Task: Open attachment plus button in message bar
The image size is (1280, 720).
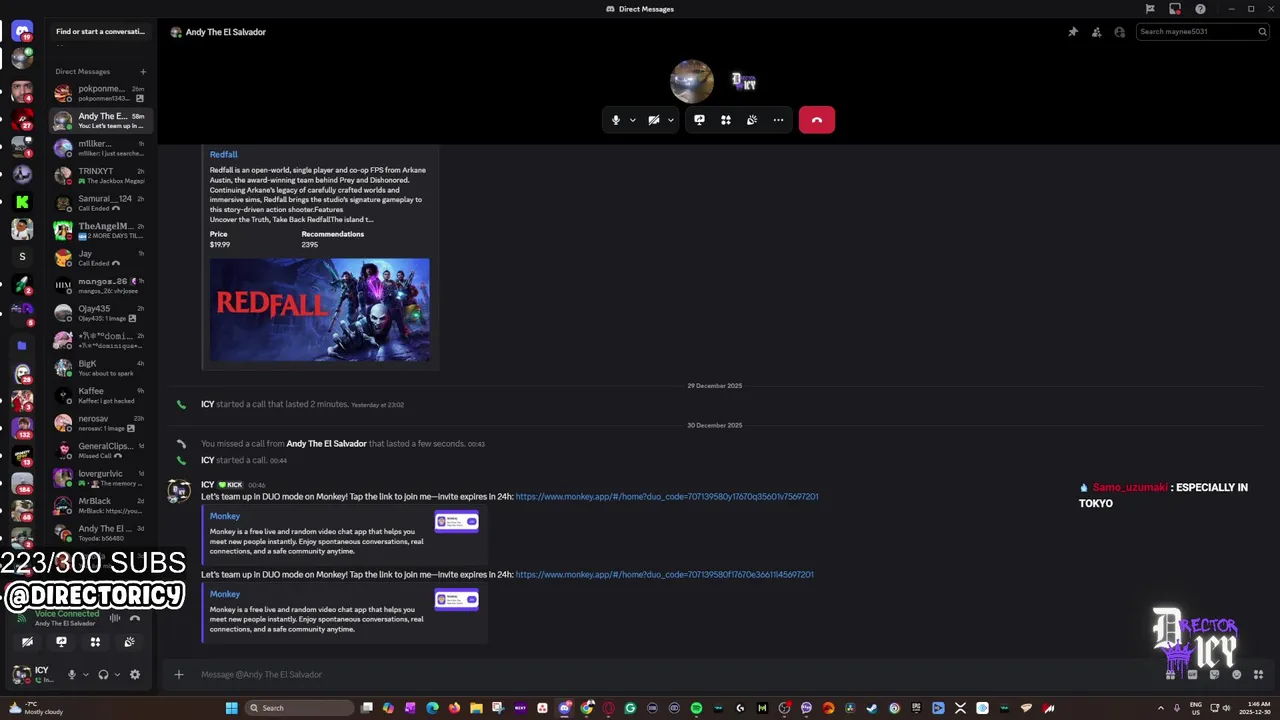Action: (x=179, y=675)
